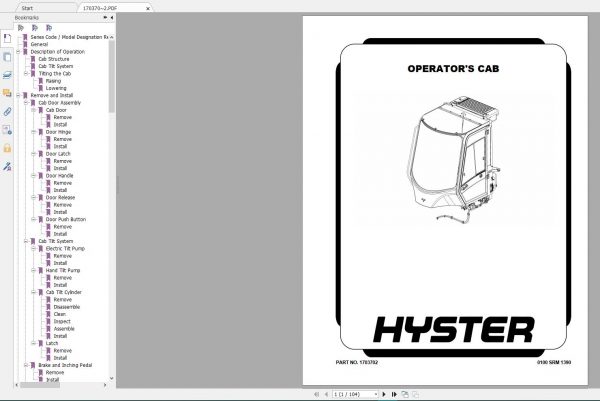The width and height of the screenshot is (600, 401).
Task: Open the Cab Structure bookmark
Action: [x=54, y=59]
